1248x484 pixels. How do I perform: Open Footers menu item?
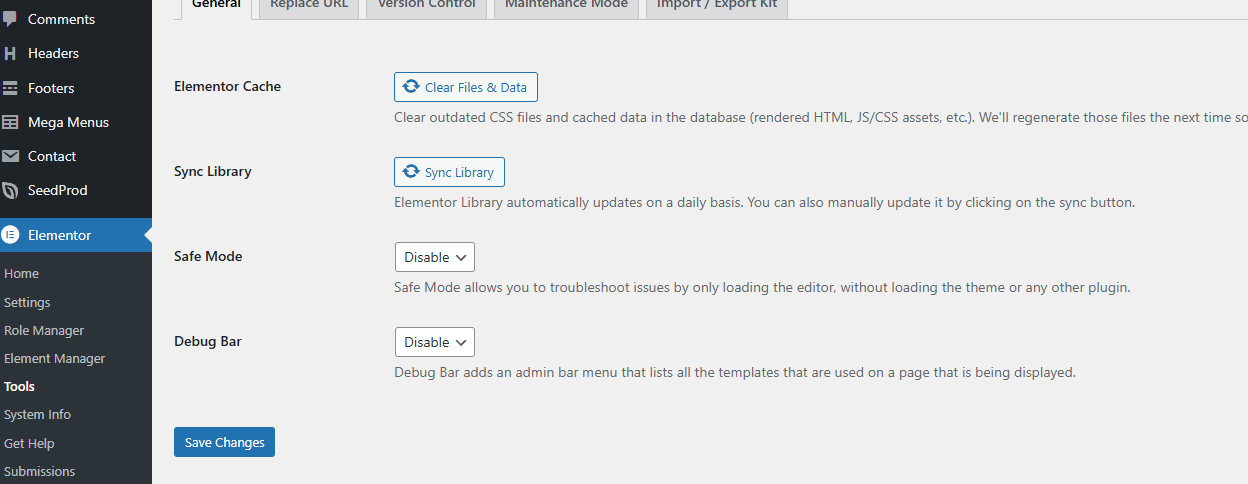click(x=76, y=88)
